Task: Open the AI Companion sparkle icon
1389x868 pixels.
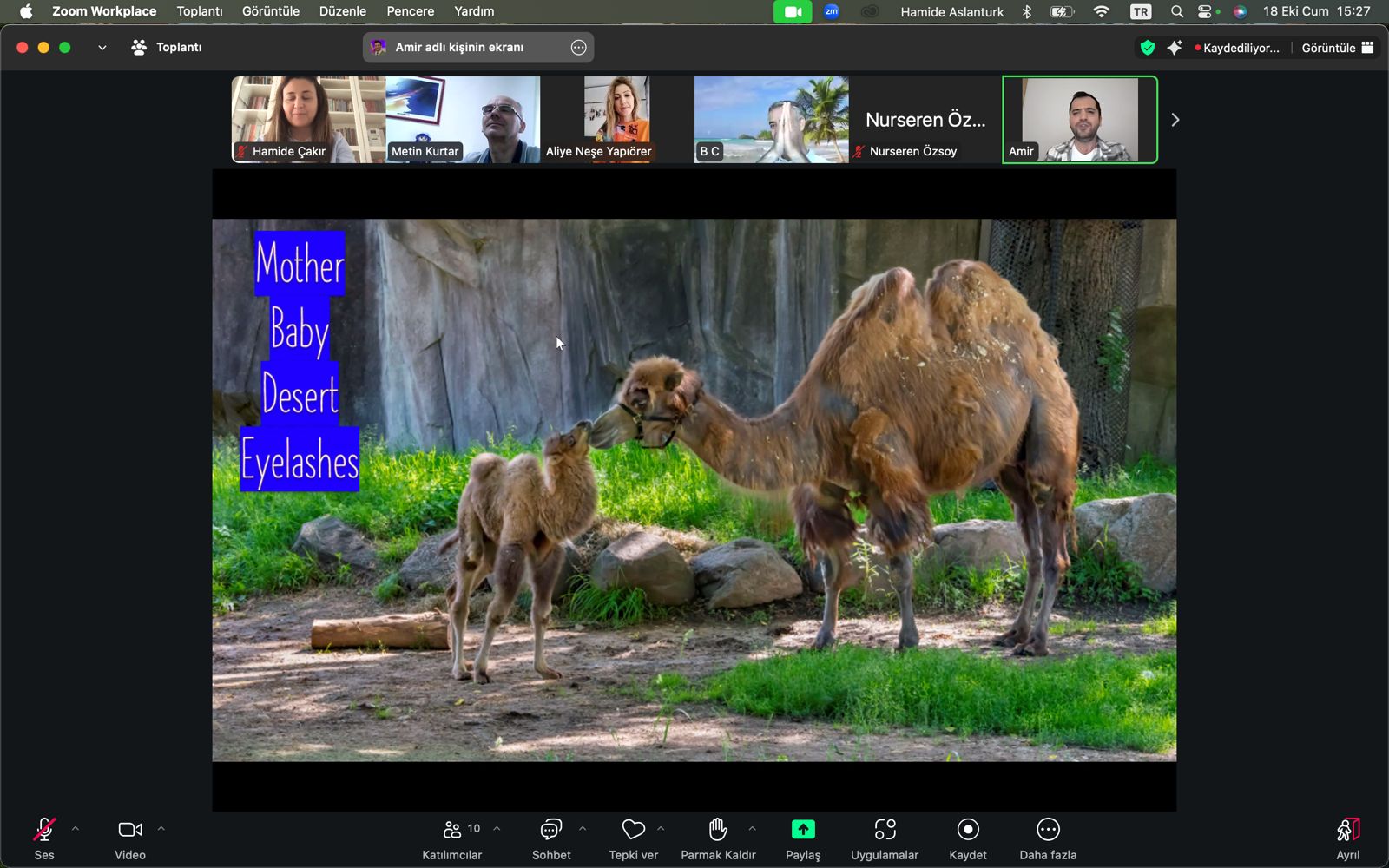Action: (1175, 48)
